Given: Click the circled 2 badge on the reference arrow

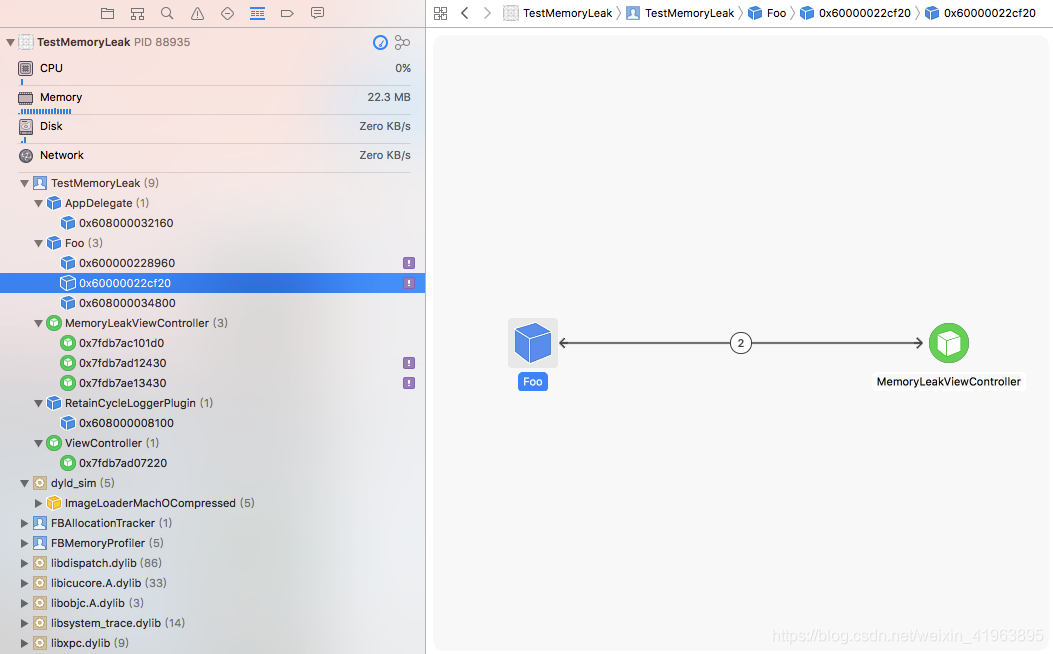Looking at the screenshot, I should [x=740, y=342].
